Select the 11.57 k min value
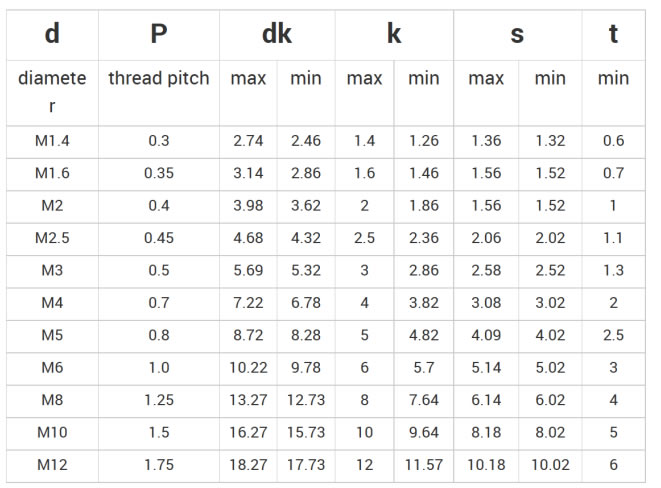The image size is (661, 488). click(424, 465)
